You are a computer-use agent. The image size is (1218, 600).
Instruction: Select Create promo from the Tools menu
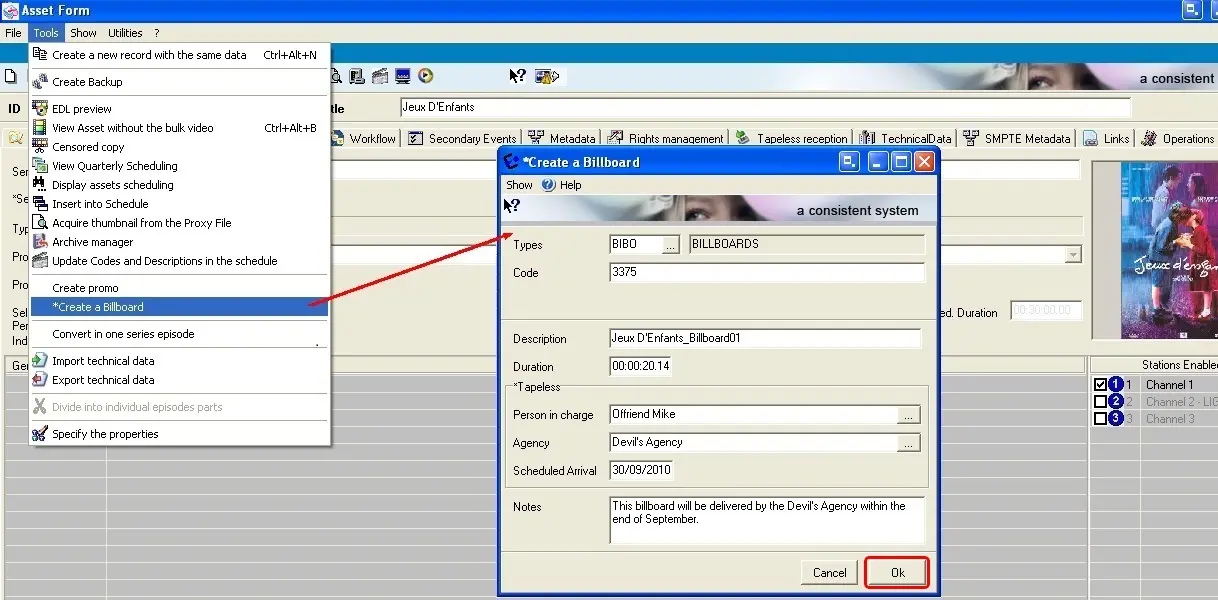click(85, 288)
